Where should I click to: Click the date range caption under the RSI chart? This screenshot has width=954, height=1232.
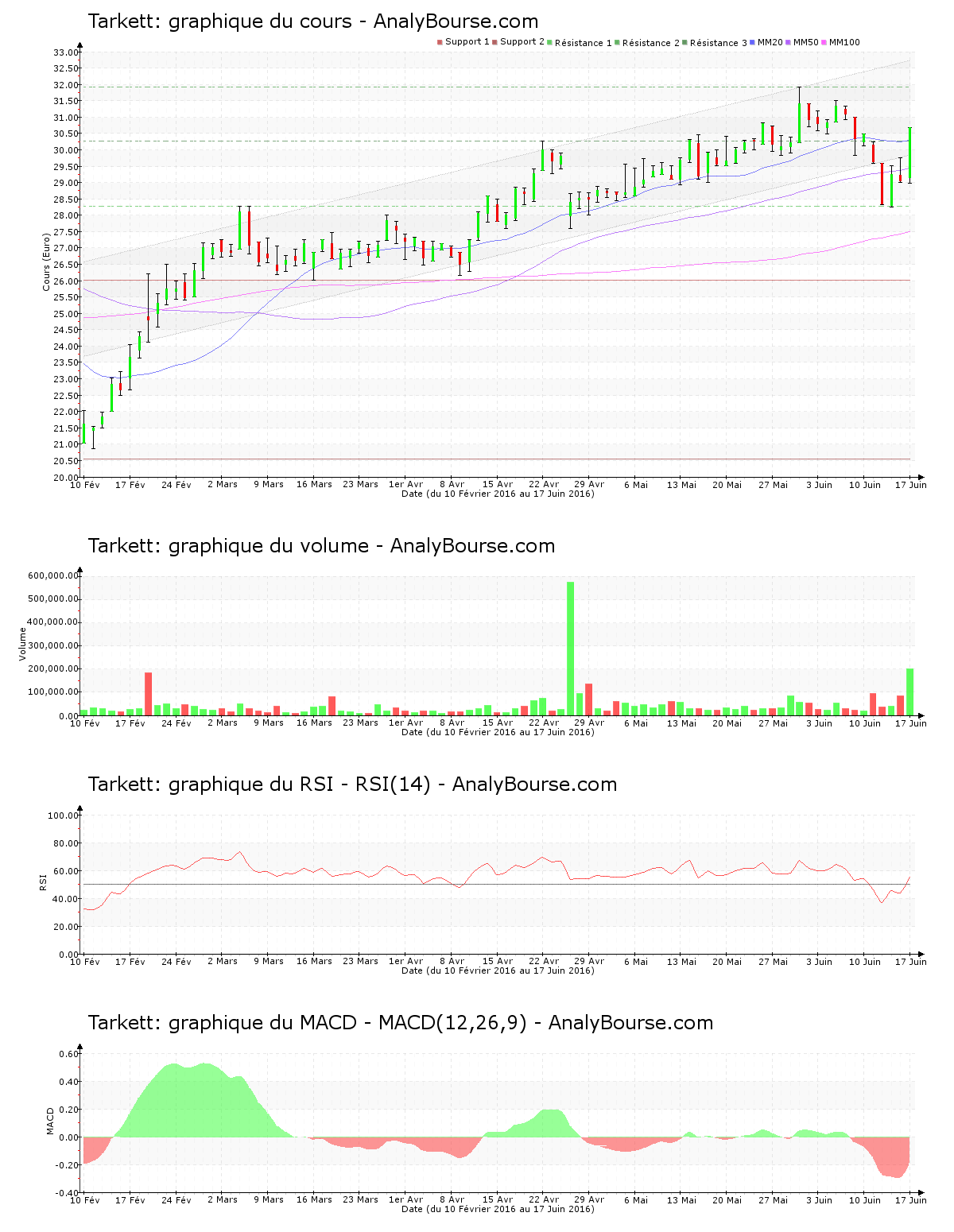(x=498, y=970)
